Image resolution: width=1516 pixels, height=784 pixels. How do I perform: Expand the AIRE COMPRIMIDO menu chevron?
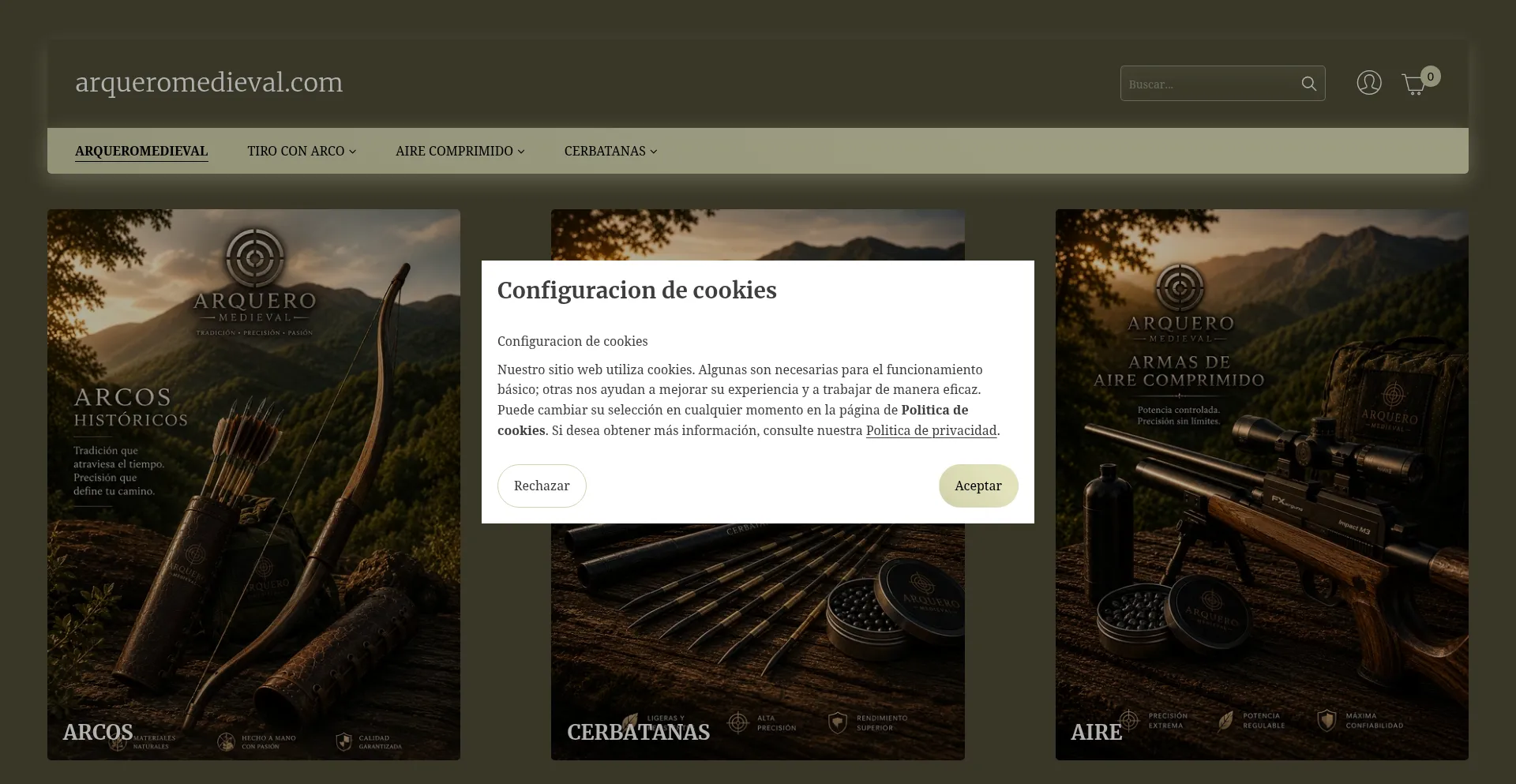pos(521,152)
